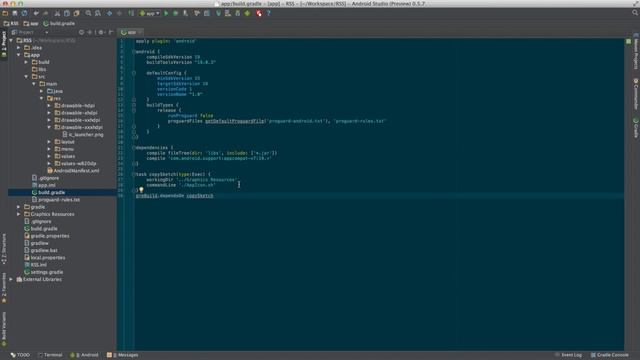The width and height of the screenshot is (640, 360).
Task: Open the Gradle Console
Action: 609,355
